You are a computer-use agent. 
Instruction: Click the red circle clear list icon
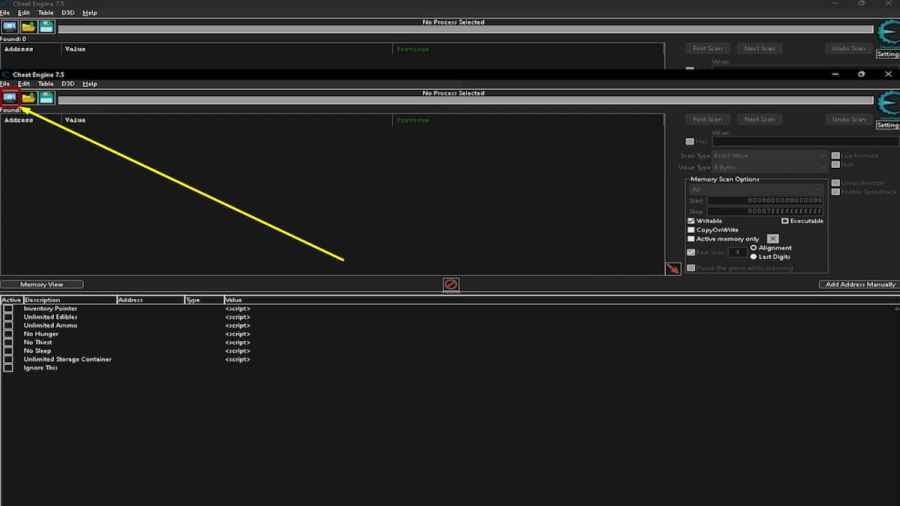pyautogui.click(x=451, y=285)
